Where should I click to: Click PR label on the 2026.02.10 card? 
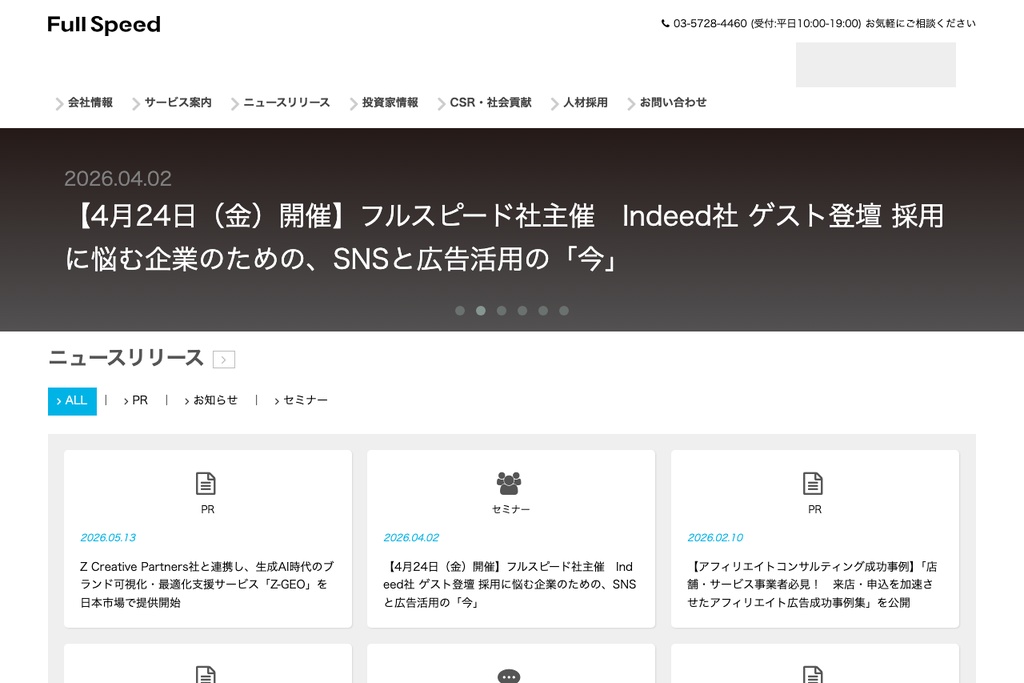pos(814,509)
